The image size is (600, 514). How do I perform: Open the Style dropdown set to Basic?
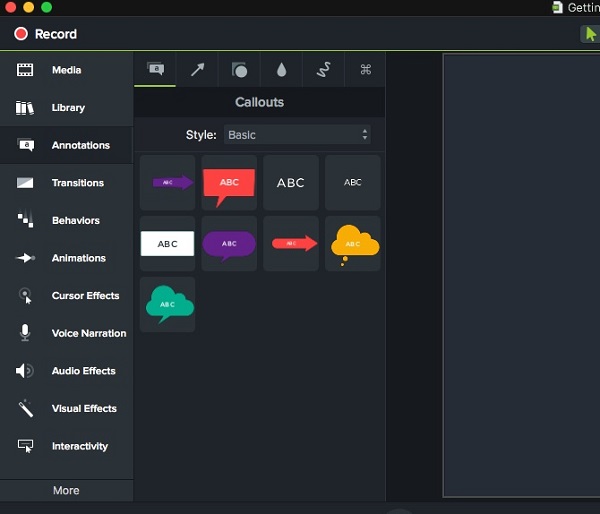[x=297, y=134]
